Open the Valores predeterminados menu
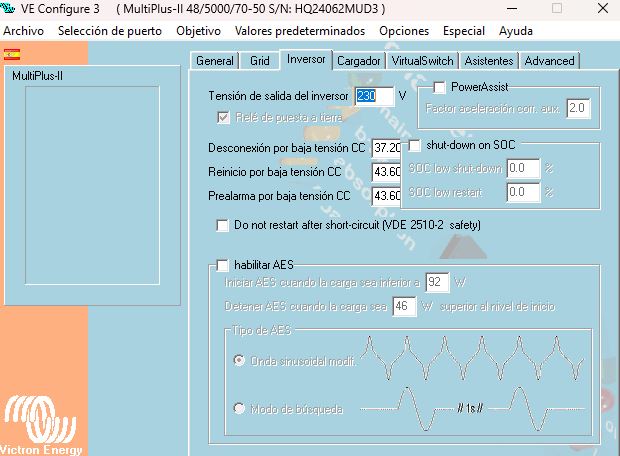The width and height of the screenshot is (620, 456). coord(300,31)
